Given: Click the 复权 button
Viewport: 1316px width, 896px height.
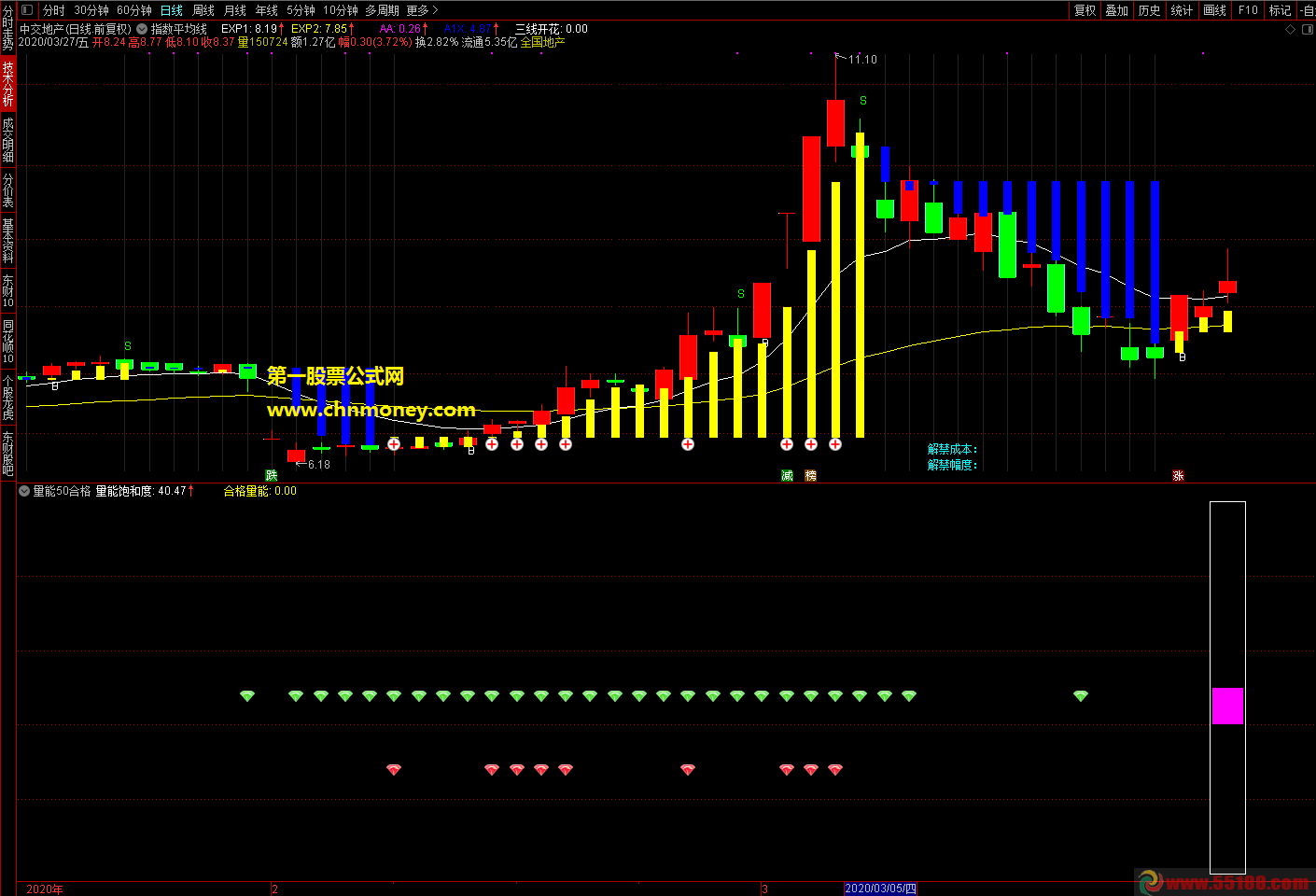Looking at the screenshot, I should (1085, 10).
